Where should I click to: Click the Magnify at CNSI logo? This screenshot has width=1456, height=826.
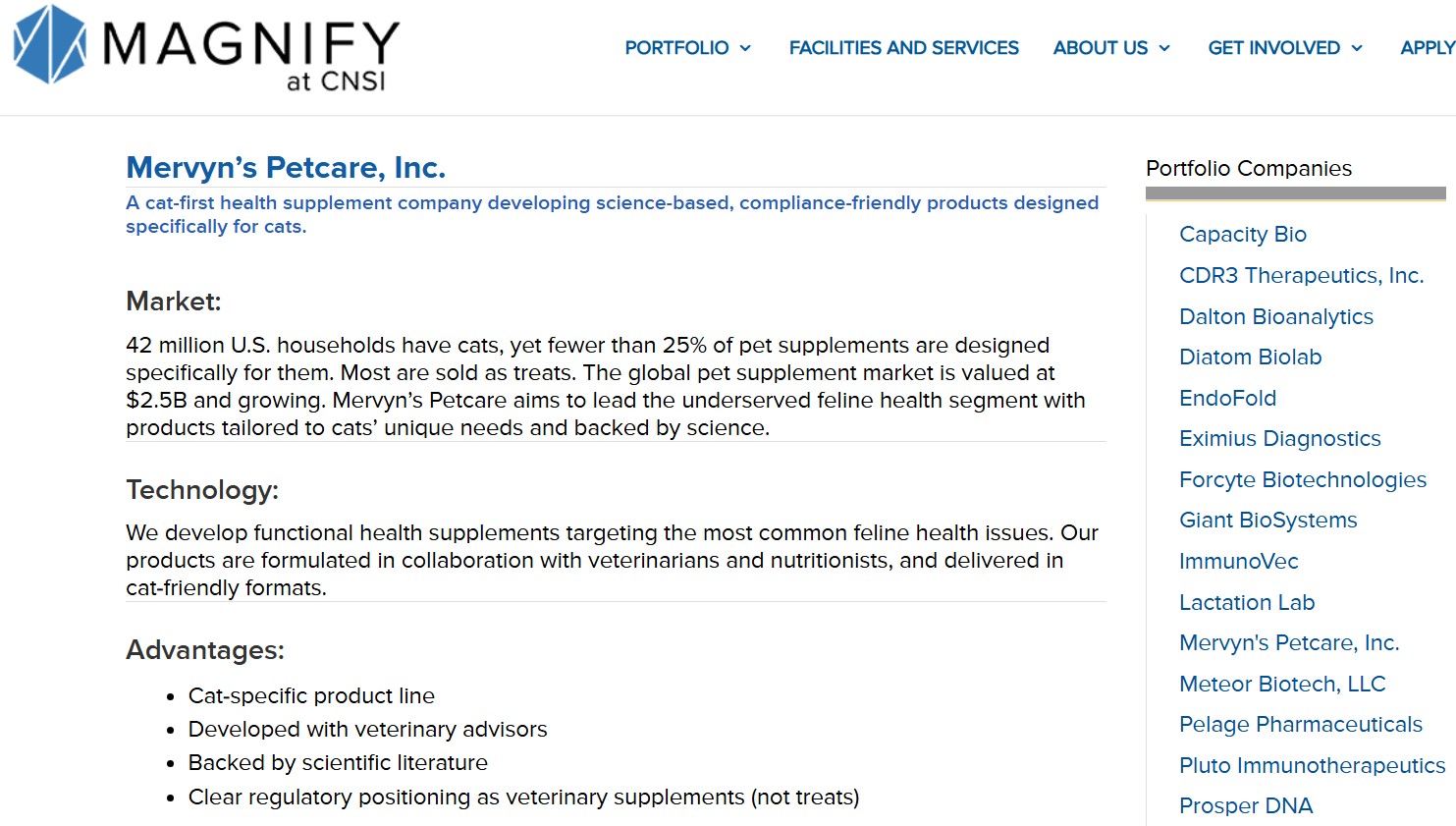coord(206,48)
